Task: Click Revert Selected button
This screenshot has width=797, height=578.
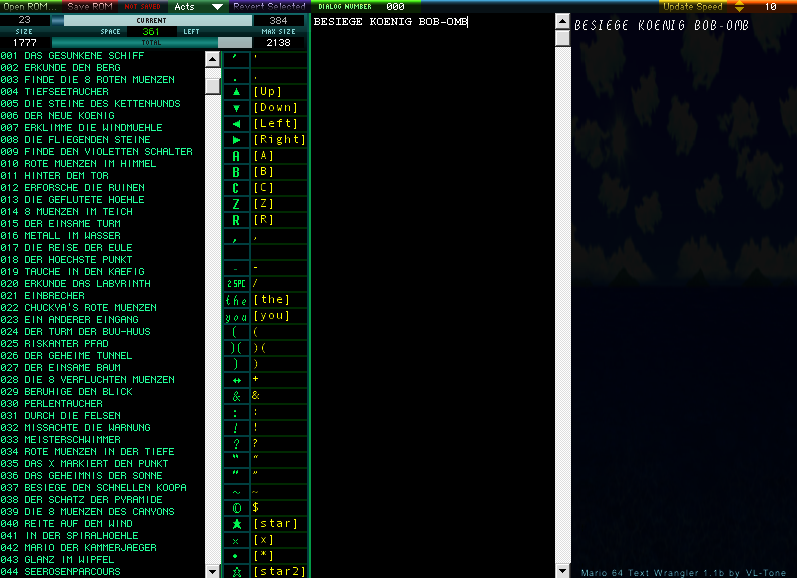Action: point(269,6)
